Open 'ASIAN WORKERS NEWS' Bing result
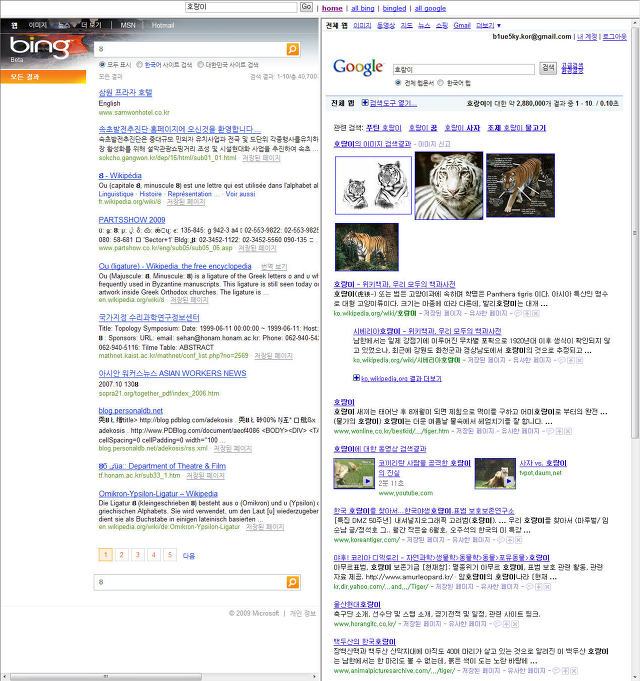640x681 pixels. (172, 373)
